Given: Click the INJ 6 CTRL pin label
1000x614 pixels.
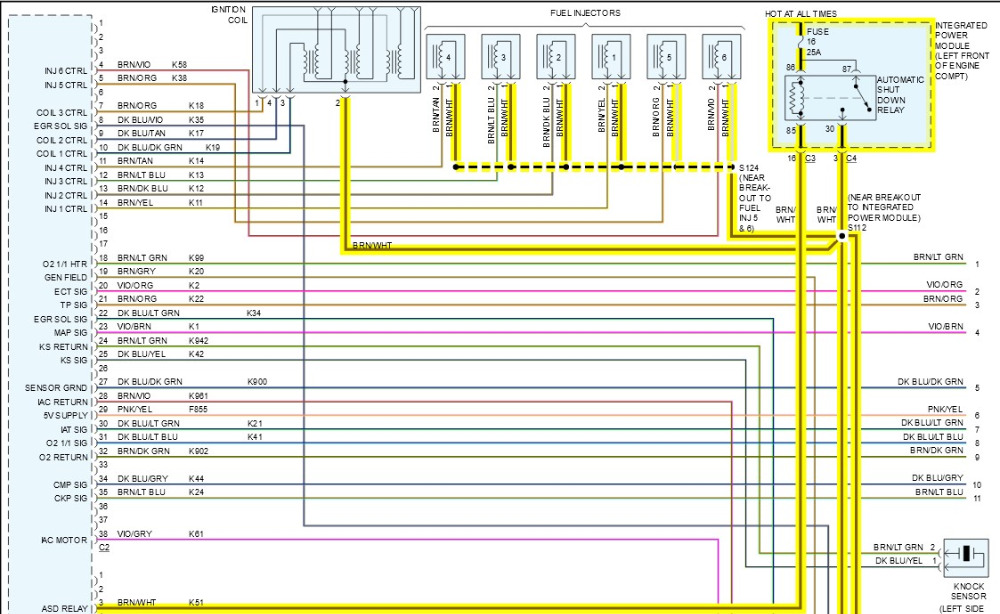Looking at the screenshot, I should point(66,71).
